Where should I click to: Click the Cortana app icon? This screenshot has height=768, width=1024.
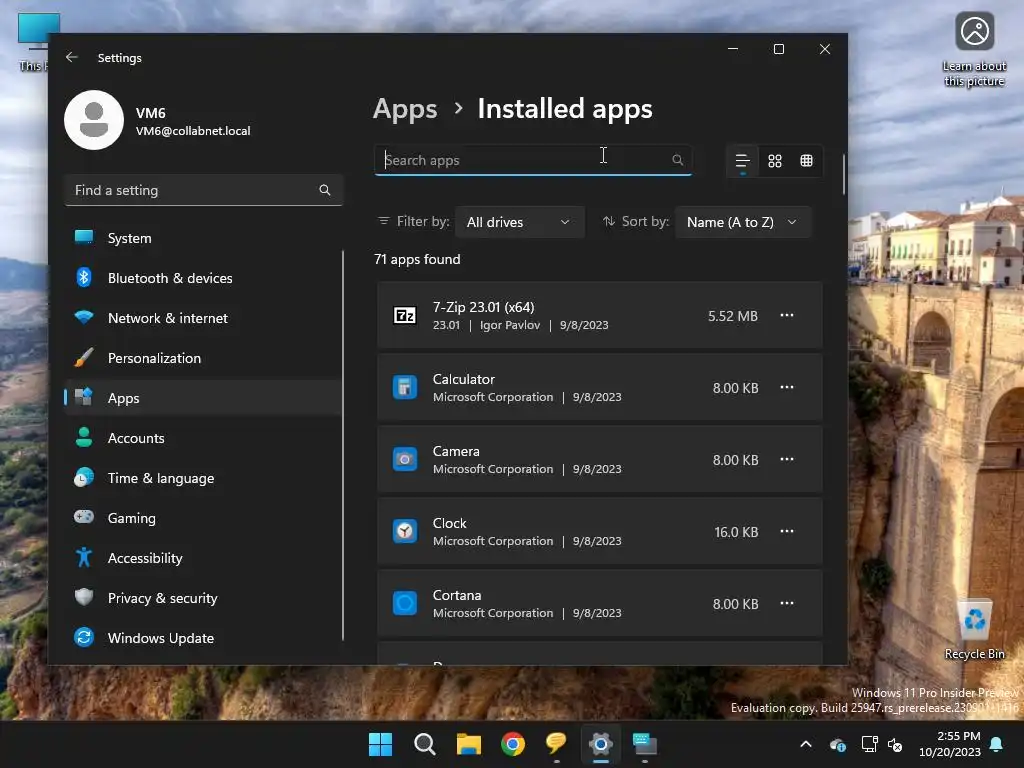click(405, 603)
